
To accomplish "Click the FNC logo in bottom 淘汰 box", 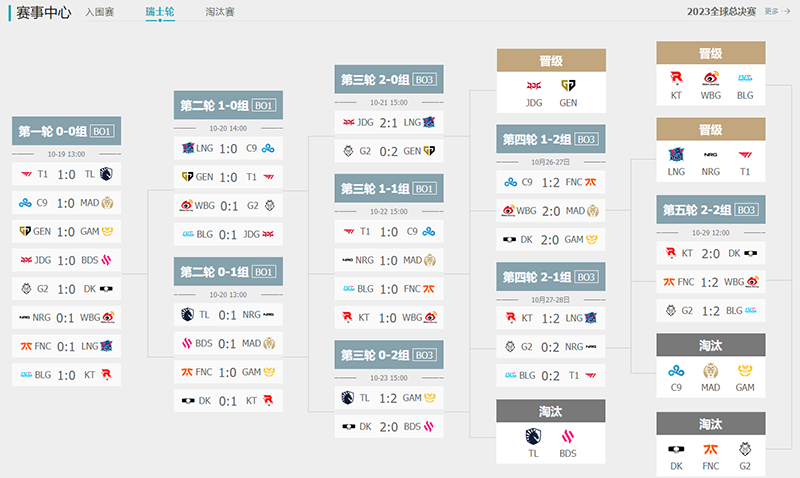I will coord(711,449).
